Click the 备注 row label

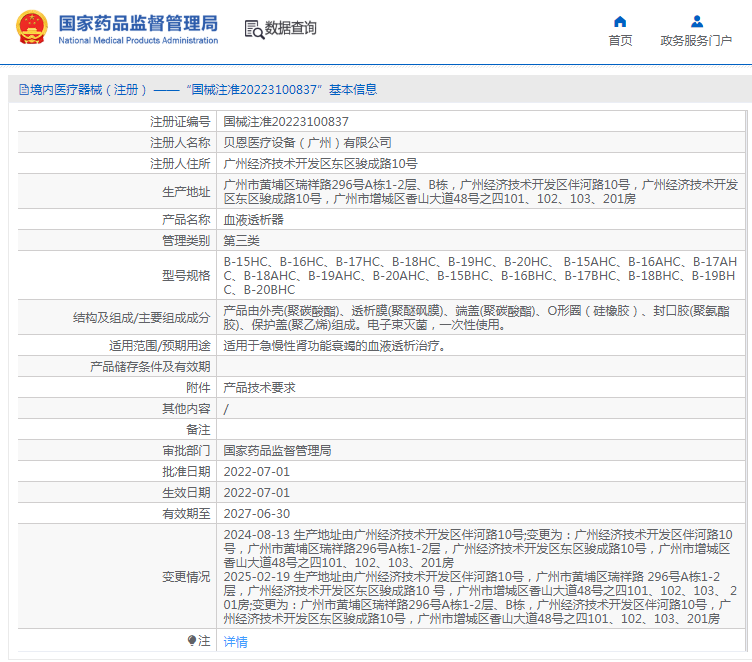point(198,430)
